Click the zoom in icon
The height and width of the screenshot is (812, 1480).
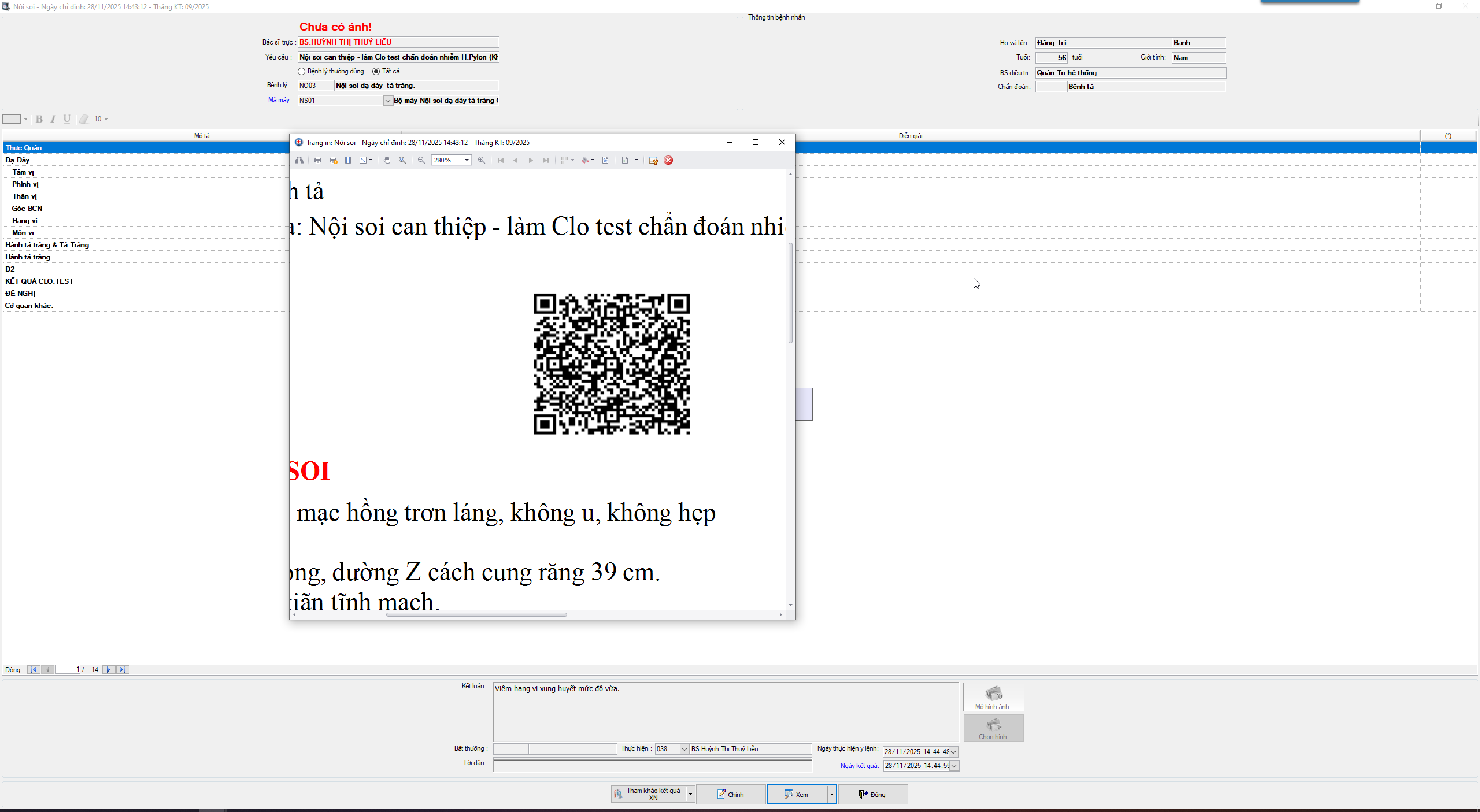tap(482, 160)
